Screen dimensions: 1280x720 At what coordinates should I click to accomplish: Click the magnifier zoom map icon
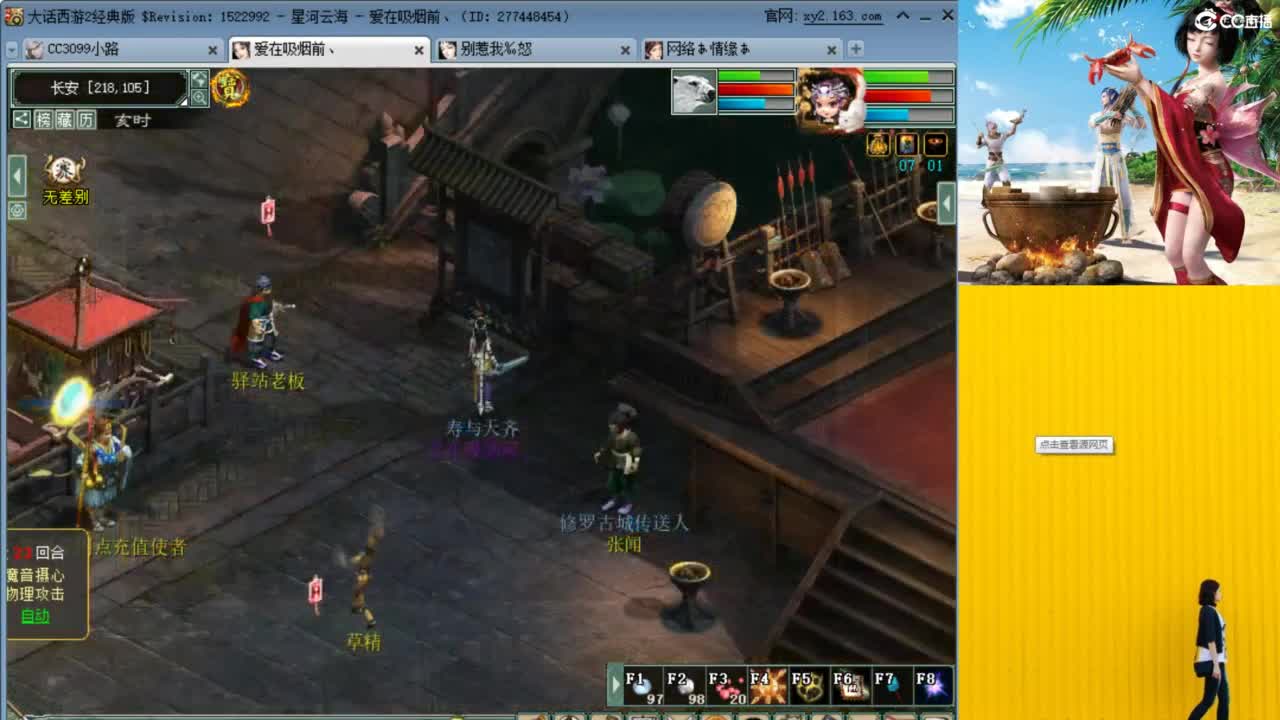200,97
